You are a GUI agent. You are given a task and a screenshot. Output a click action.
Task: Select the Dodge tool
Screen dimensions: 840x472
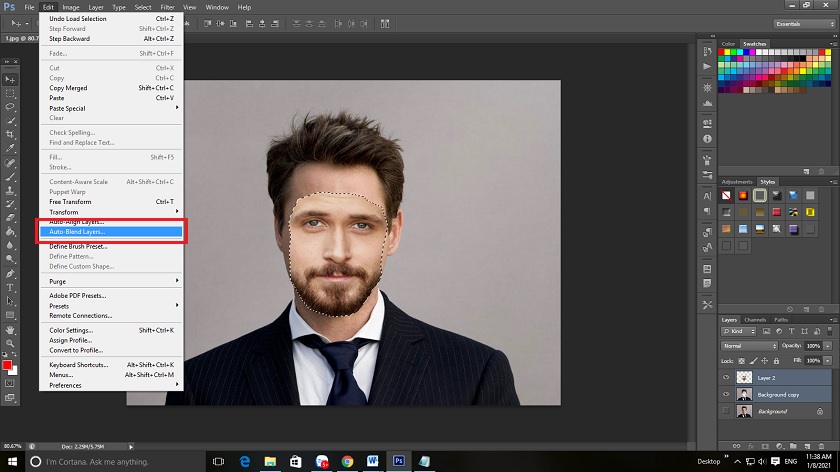tap(10, 259)
